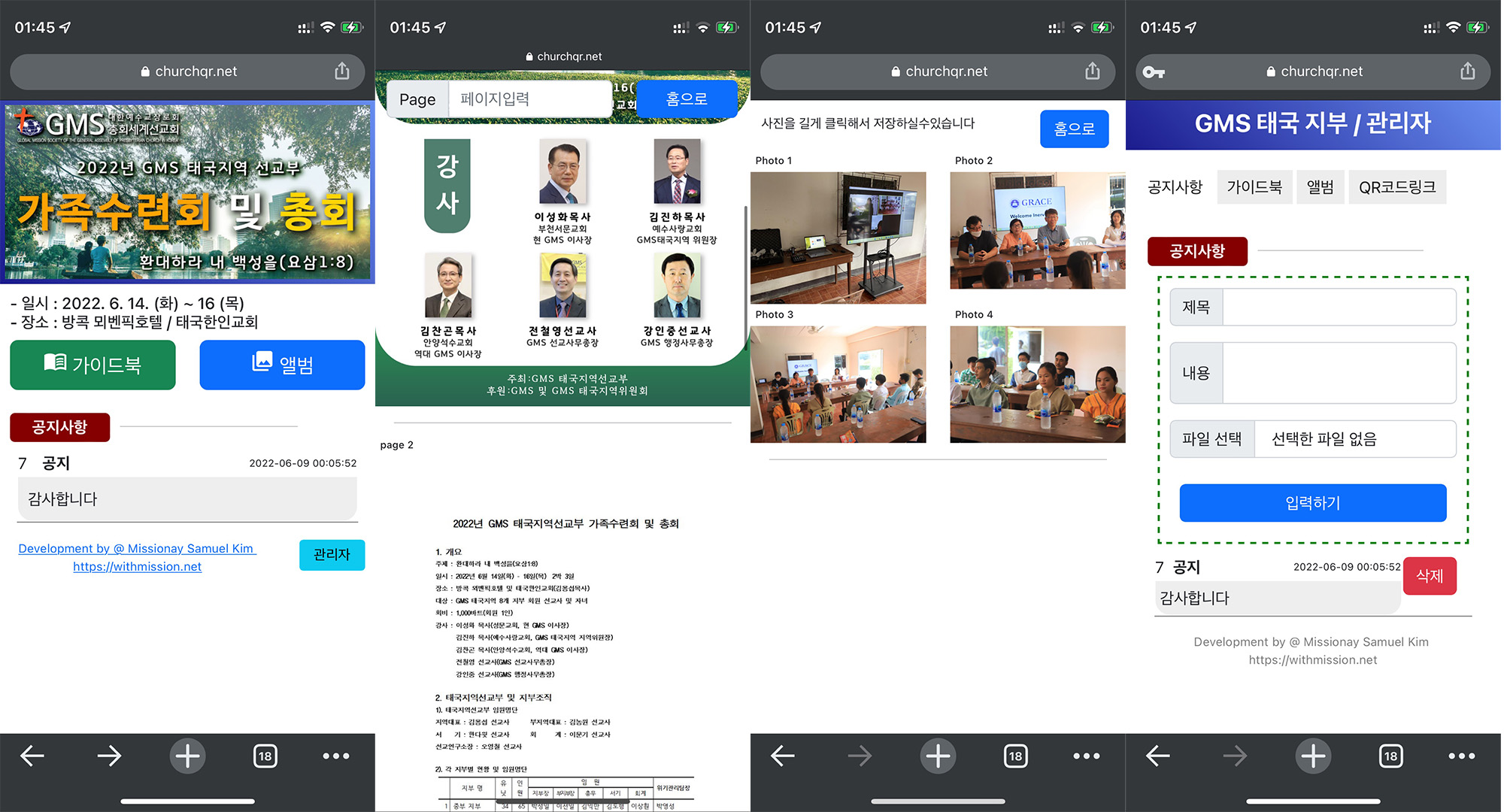Tap forward arrow in admin page toolbar
Screen dimensions: 1504x812
1236,756
